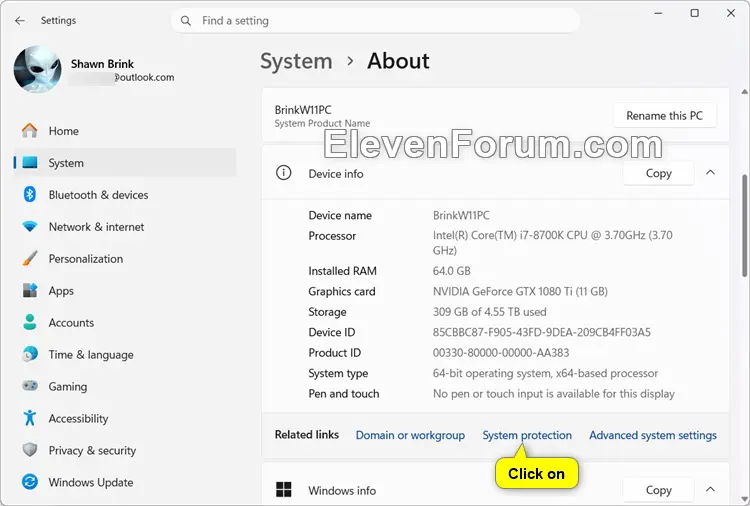Viewport: 750px width, 506px height.
Task: Open the Home settings page
Action: 125,131
